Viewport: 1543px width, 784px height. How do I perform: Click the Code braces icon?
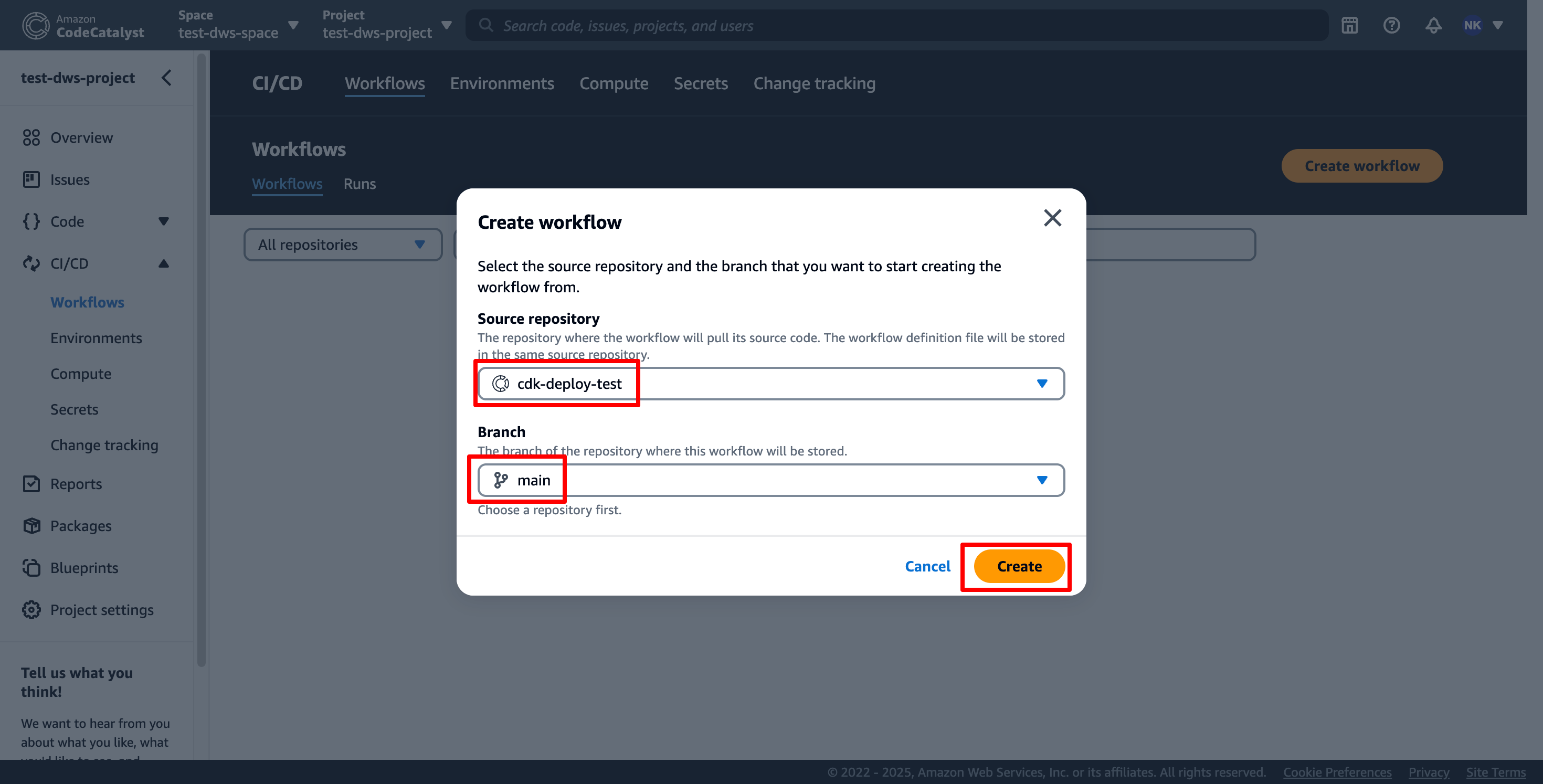pos(31,221)
